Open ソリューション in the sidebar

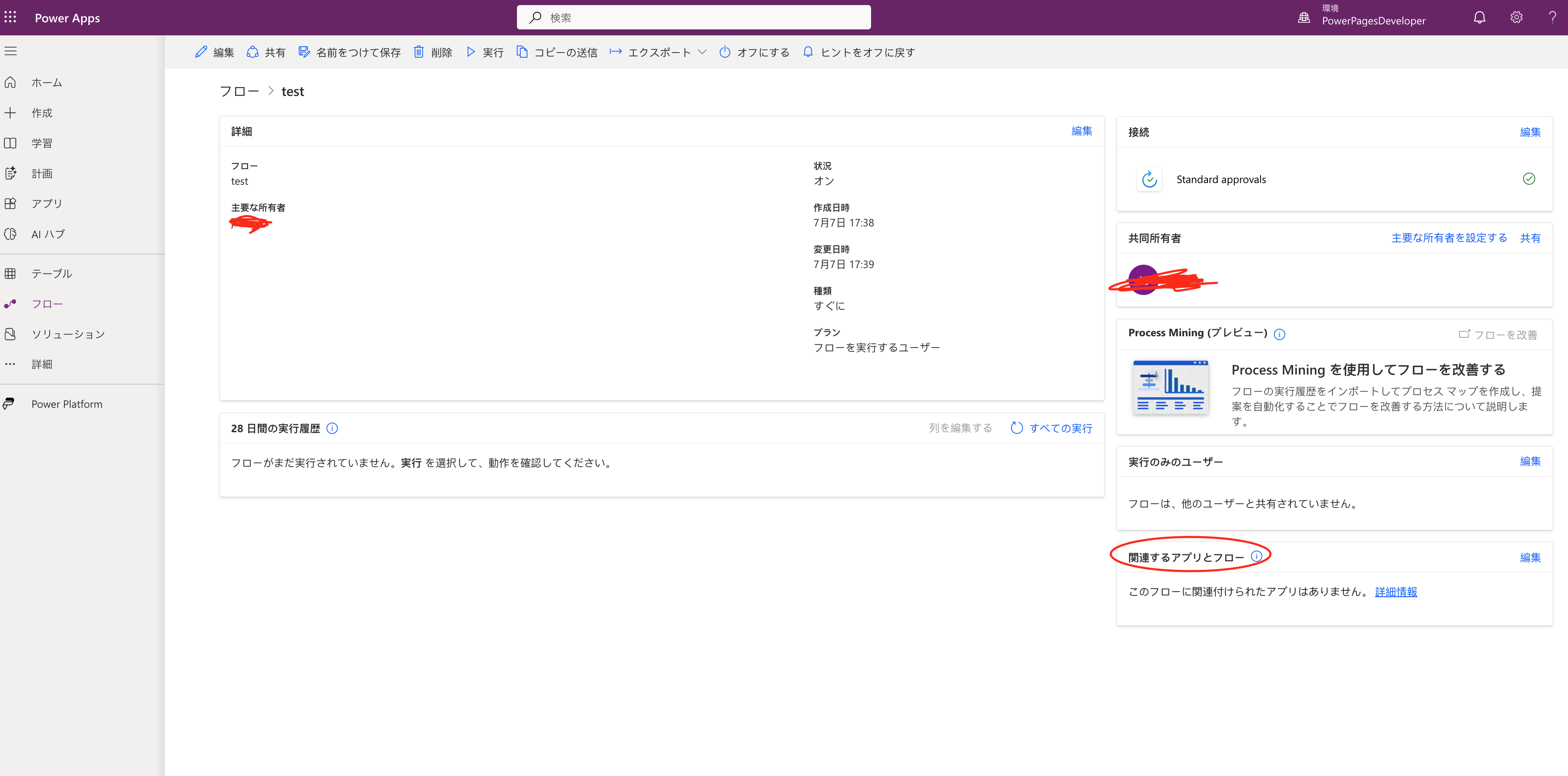68,334
